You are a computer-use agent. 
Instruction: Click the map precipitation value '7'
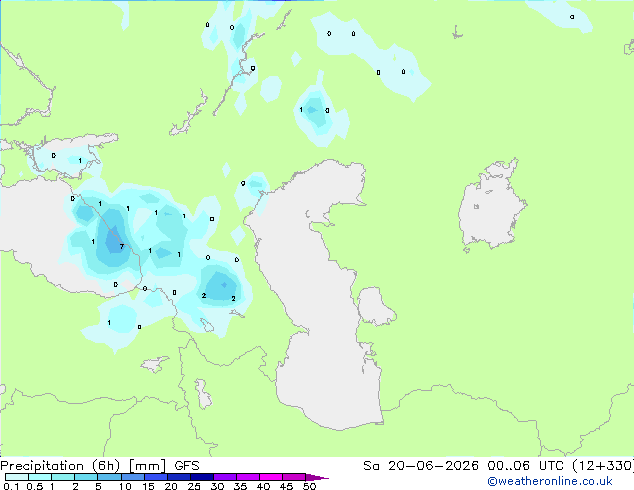pos(122,247)
